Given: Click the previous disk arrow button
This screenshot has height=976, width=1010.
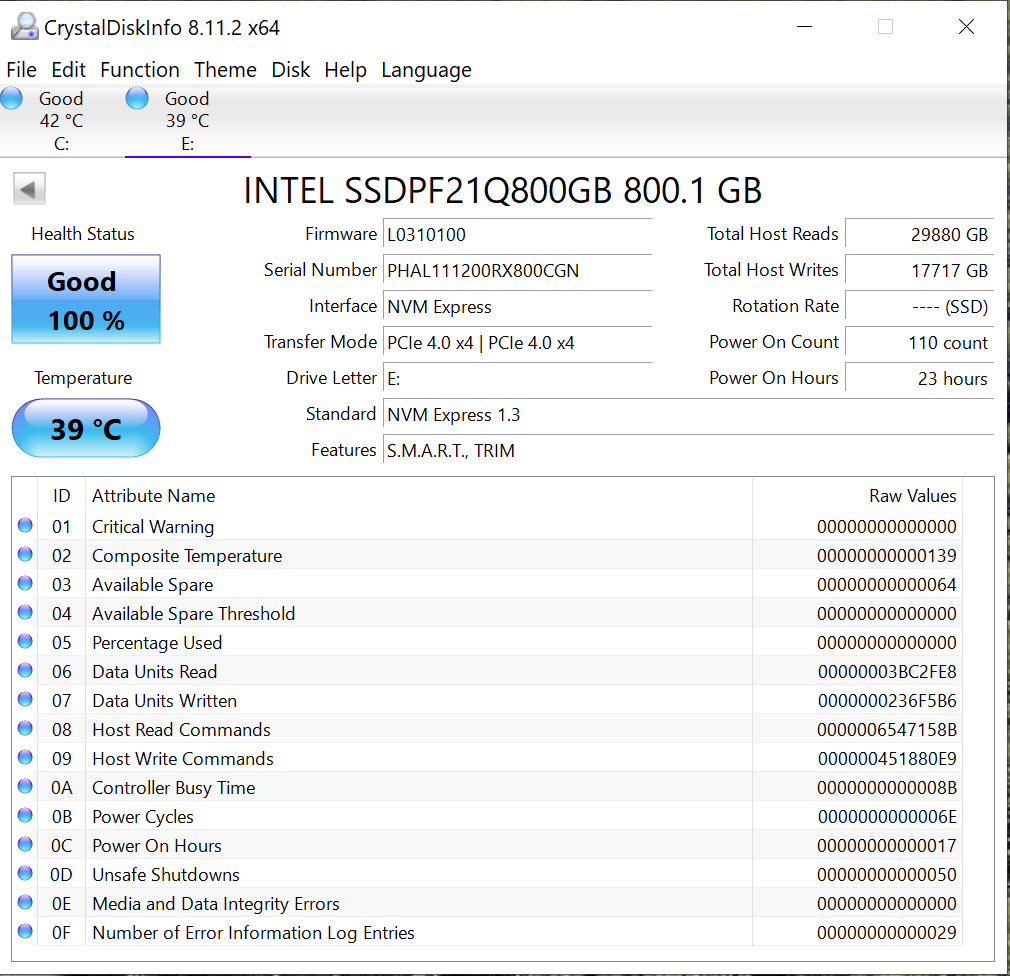Looking at the screenshot, I should [30, 189].
